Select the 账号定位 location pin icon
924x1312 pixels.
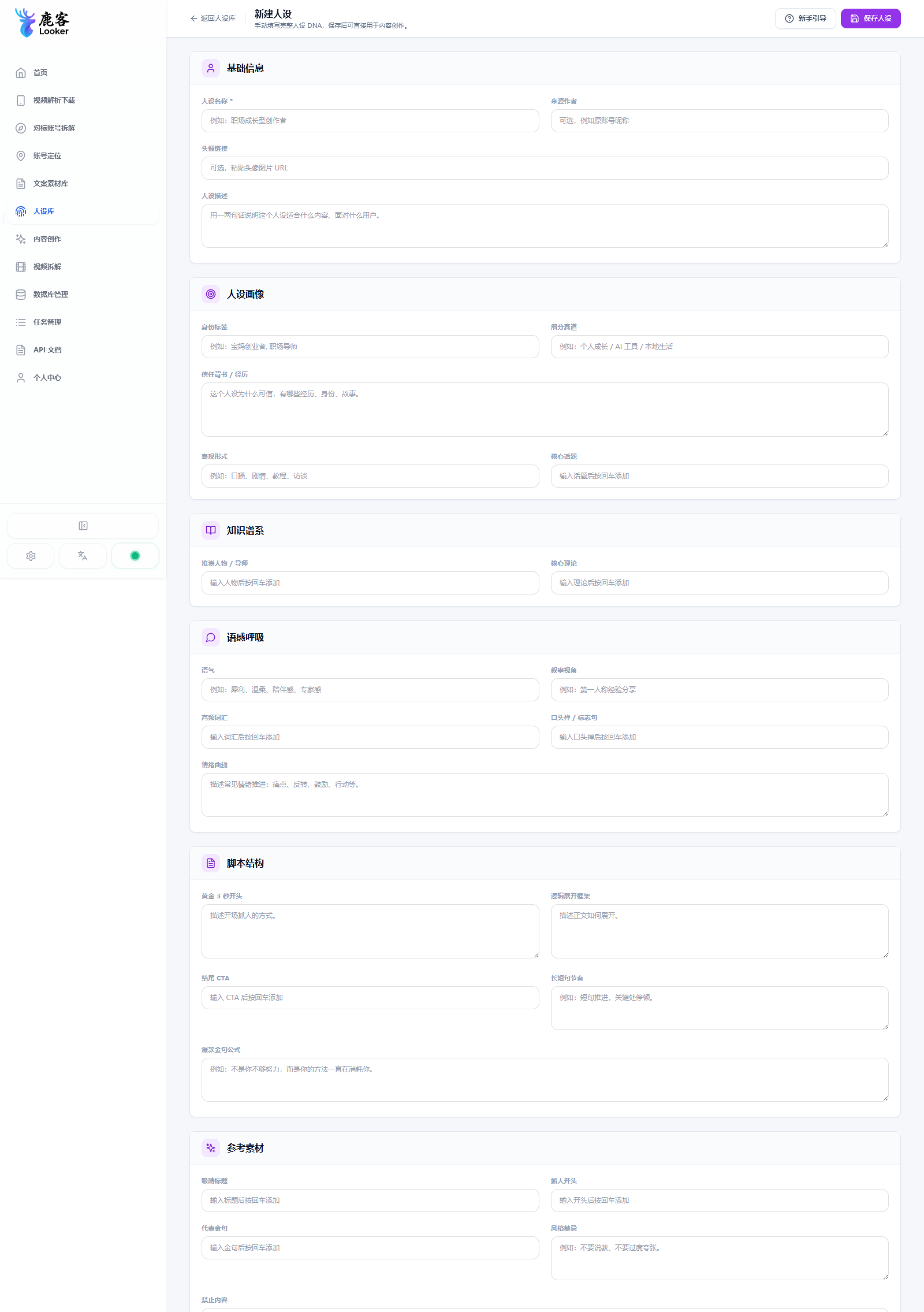click(x=21, y=156)
